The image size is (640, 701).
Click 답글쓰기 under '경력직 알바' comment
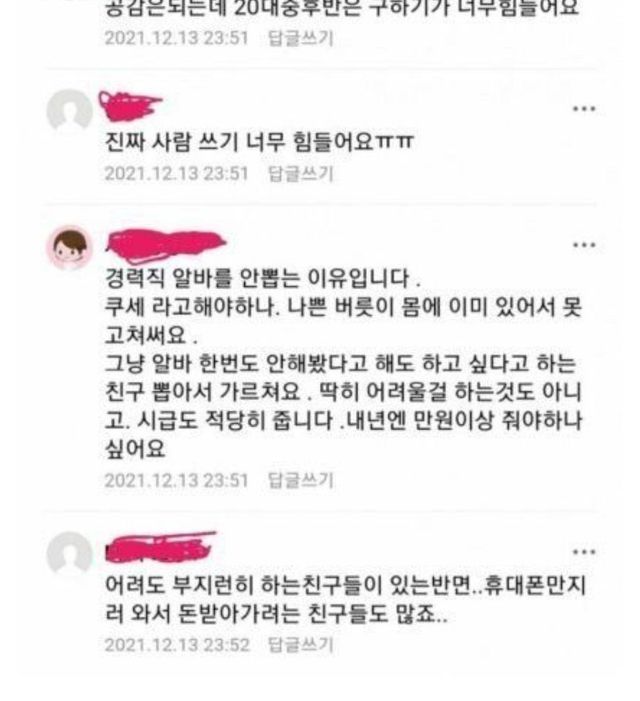pos(300,481)
